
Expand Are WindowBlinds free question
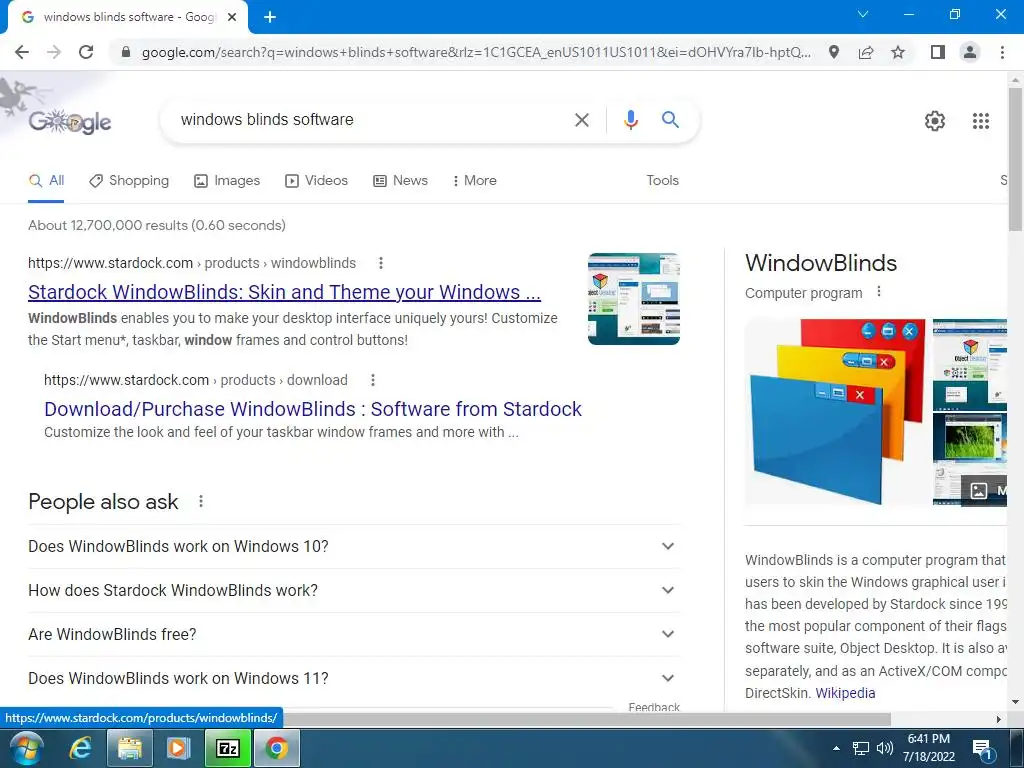pos(354,634)
